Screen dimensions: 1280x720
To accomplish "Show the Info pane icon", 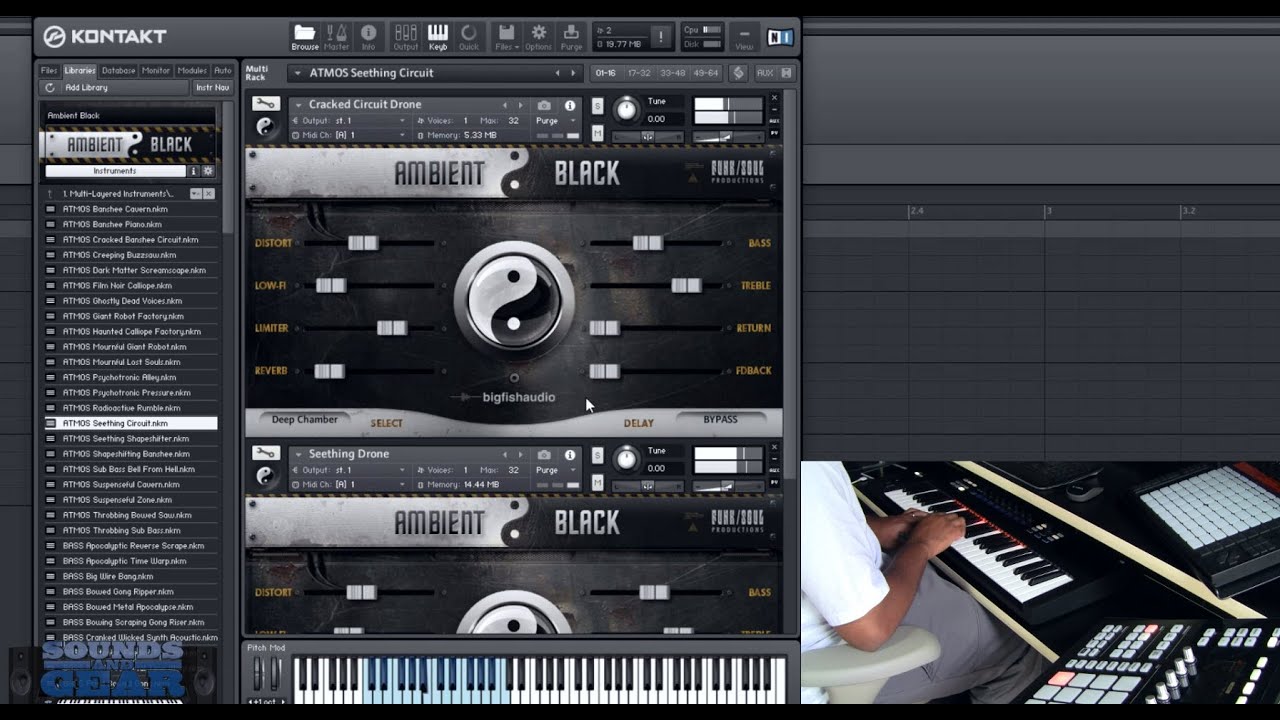I will click(x=368, y=37).
